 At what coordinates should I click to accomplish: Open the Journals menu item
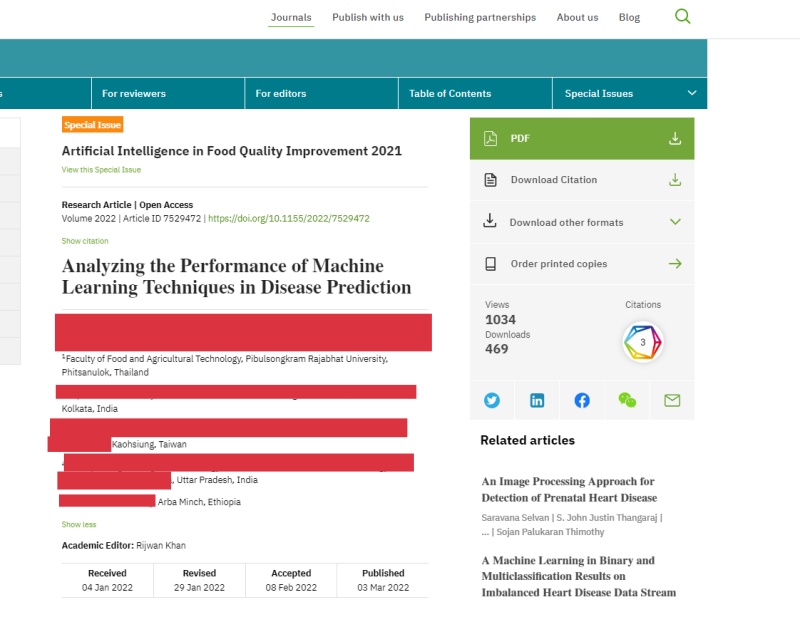tap(291, 17)
